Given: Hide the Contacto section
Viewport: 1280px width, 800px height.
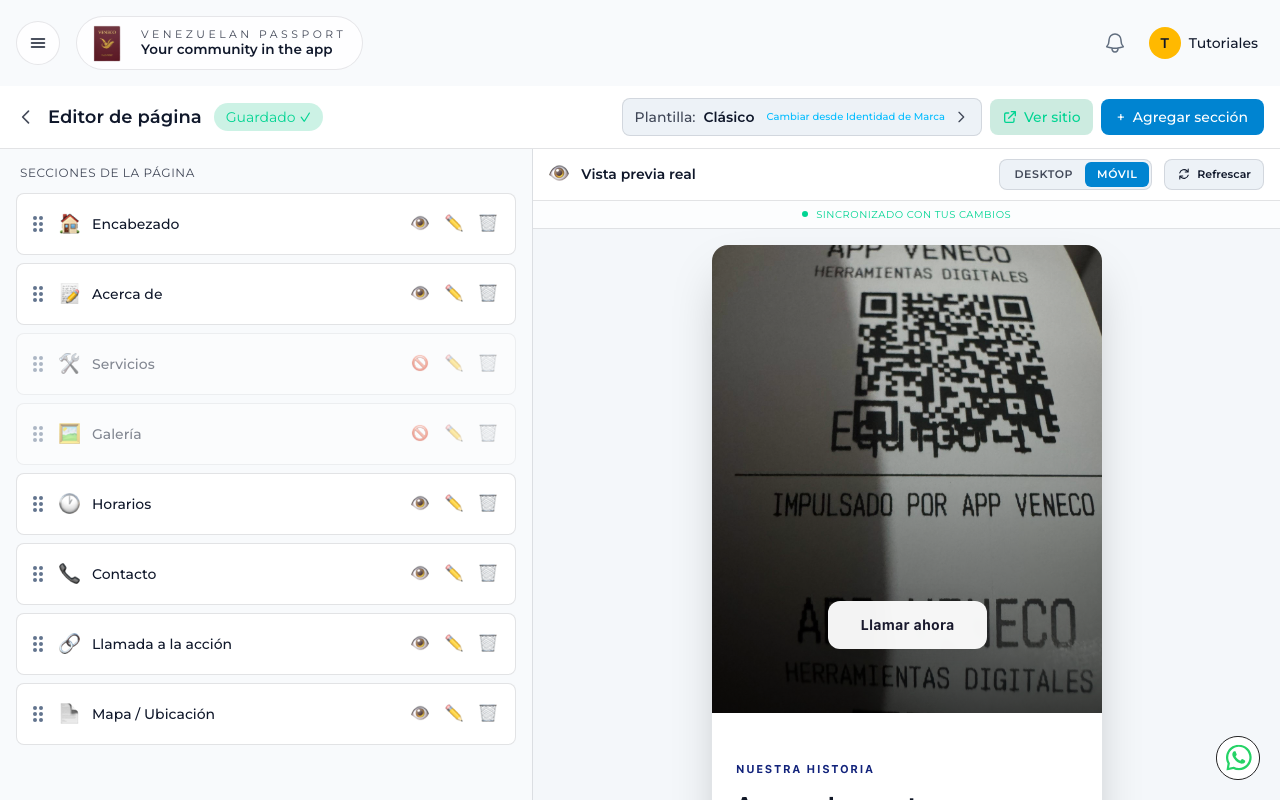Looking at the screenshot, I should [420, 573].
